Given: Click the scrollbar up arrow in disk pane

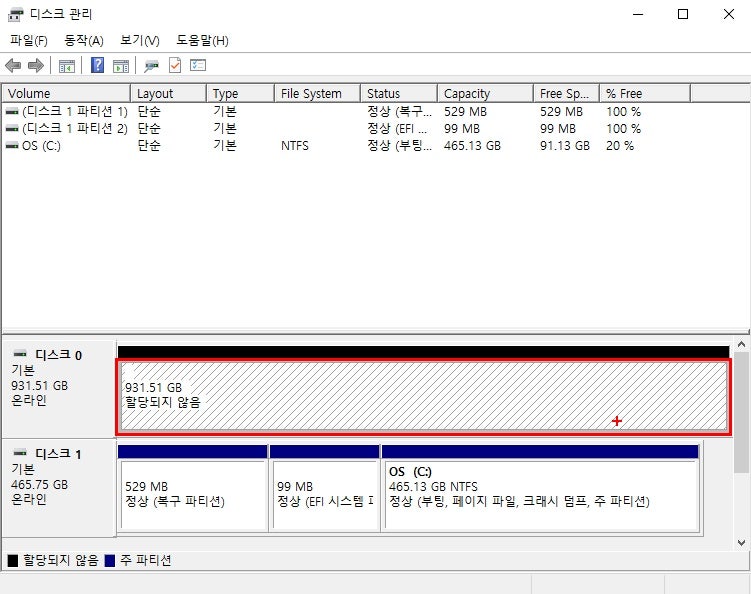Looking at the screenshot, I should 741,344.
